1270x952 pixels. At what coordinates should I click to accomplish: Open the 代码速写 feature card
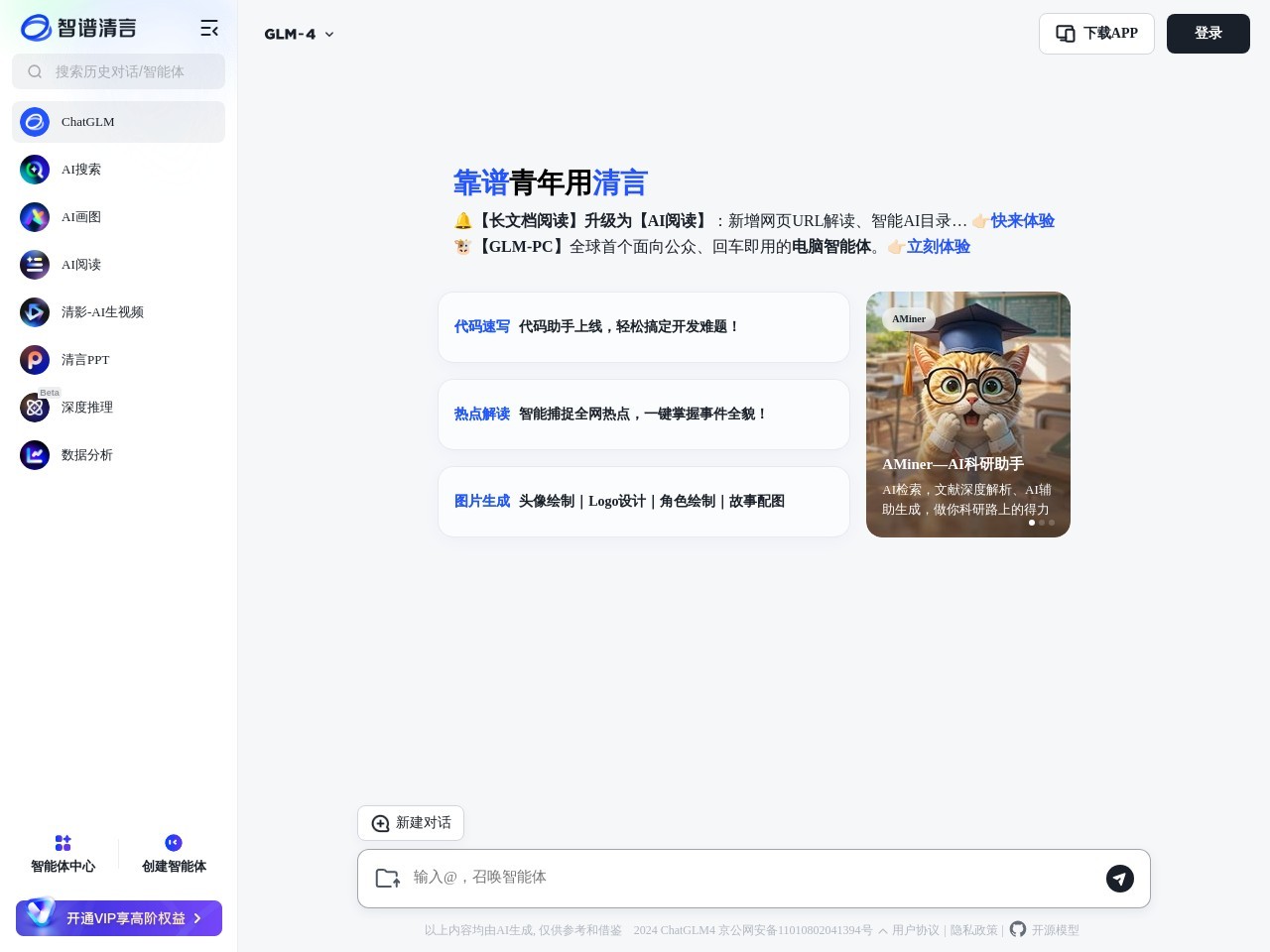pos(643,326)
